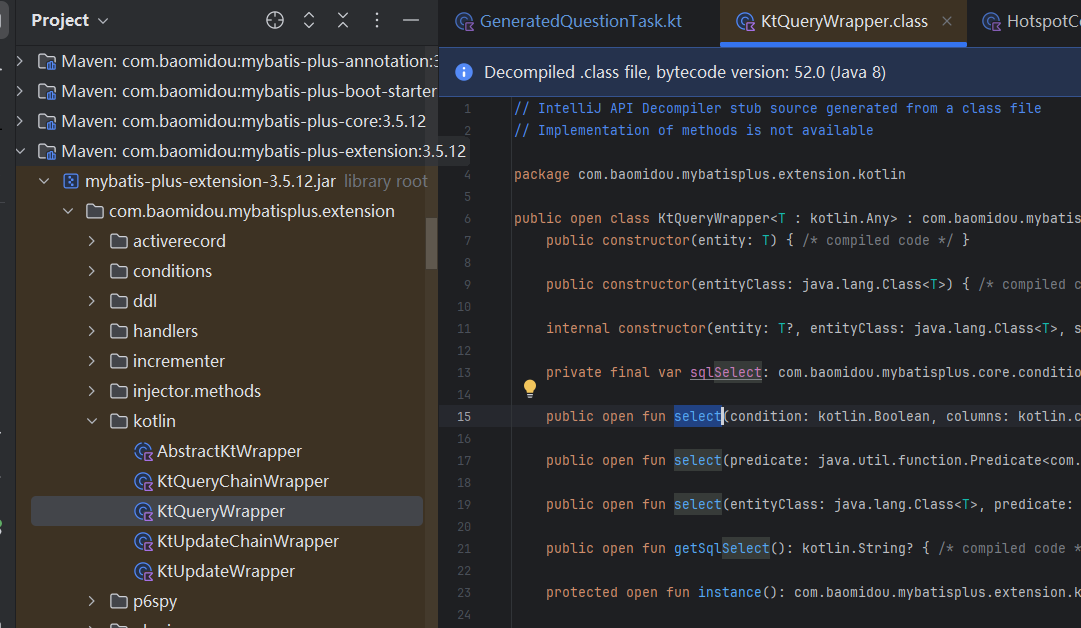Expand the mybatis-plus-boot-starter Maven library
1081x628 pixels.
coord(20,91)
